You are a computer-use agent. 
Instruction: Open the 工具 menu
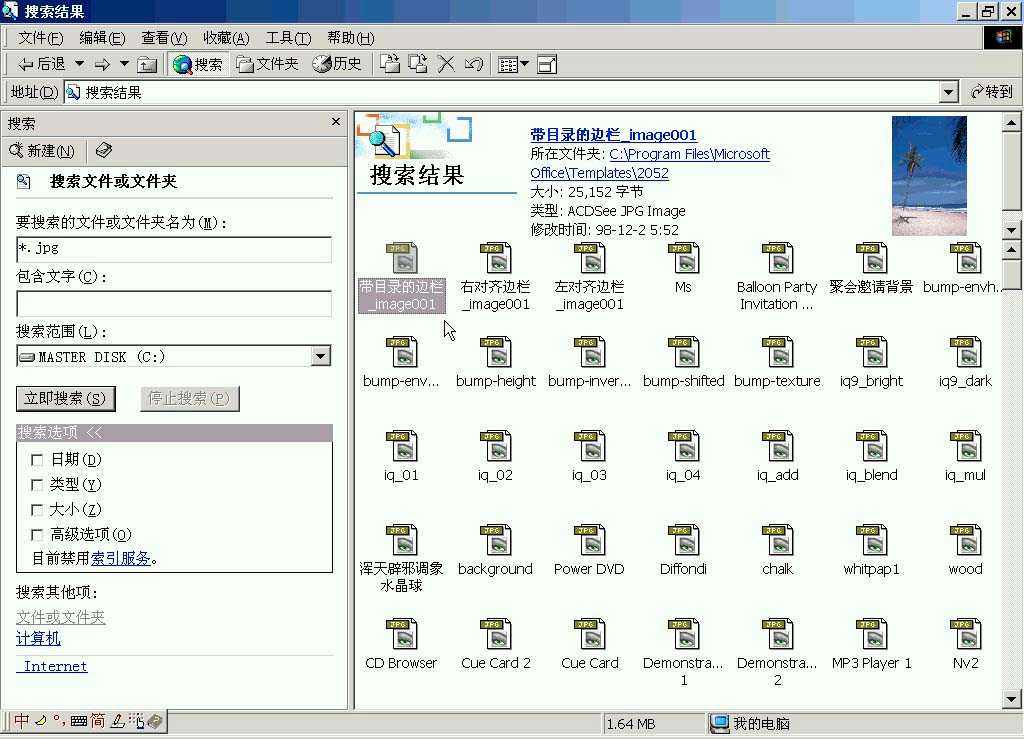click(x=288, y=37)
